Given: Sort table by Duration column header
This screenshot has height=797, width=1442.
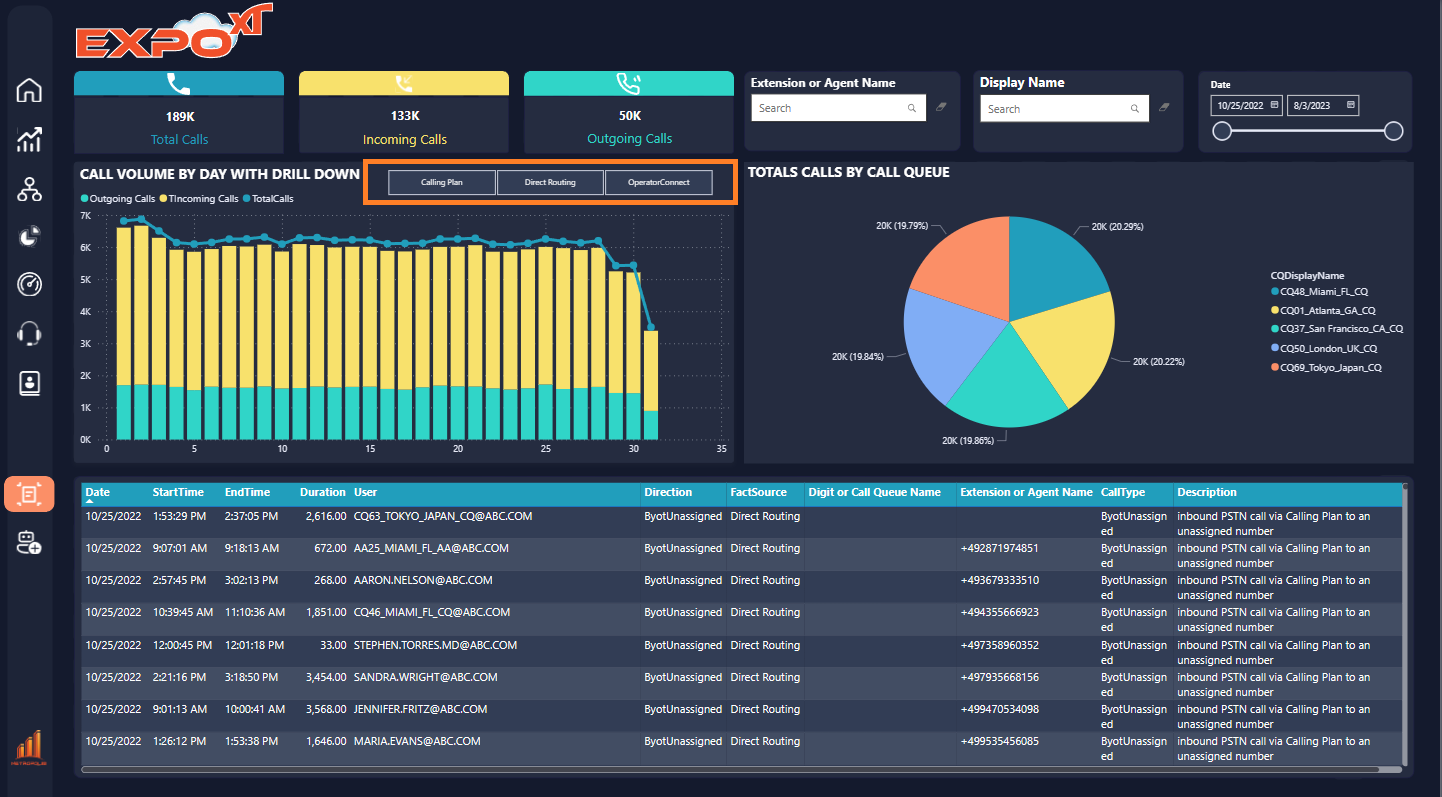Looking at the screenshot, I should [322, 492].
